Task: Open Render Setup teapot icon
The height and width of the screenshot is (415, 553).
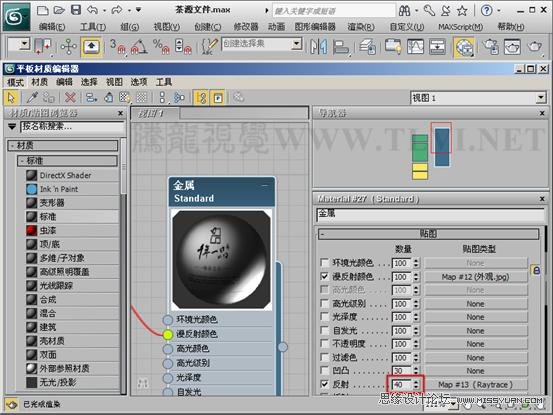Action: (x=490, y=47)
